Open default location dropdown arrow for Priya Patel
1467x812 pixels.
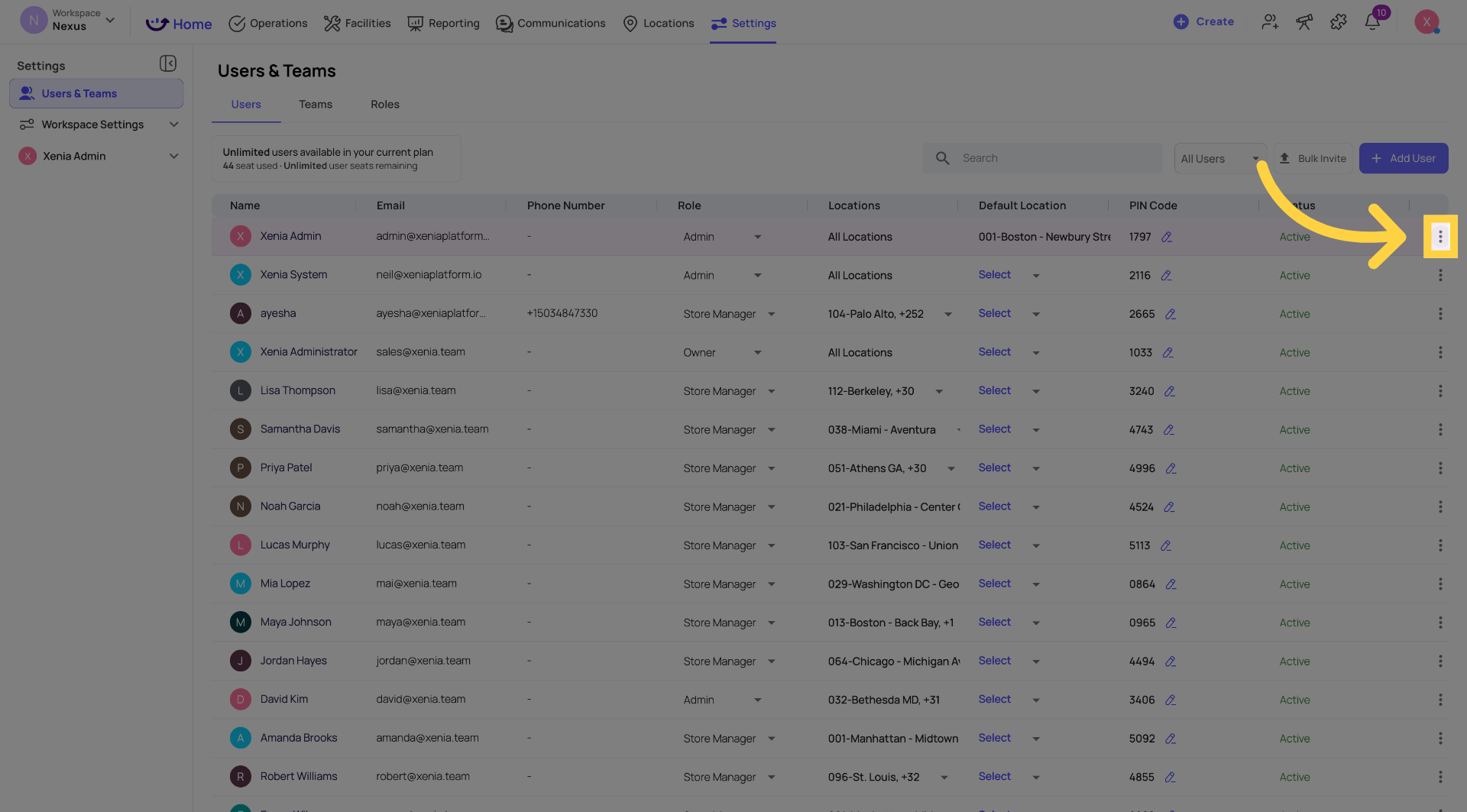pos(1036,468)
